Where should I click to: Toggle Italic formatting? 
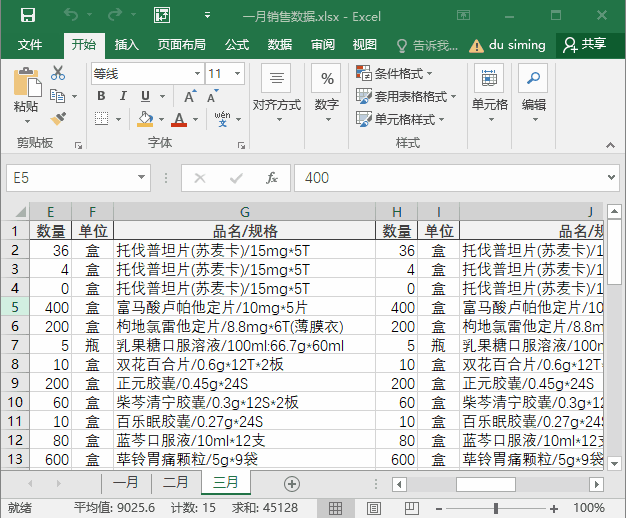123,96
